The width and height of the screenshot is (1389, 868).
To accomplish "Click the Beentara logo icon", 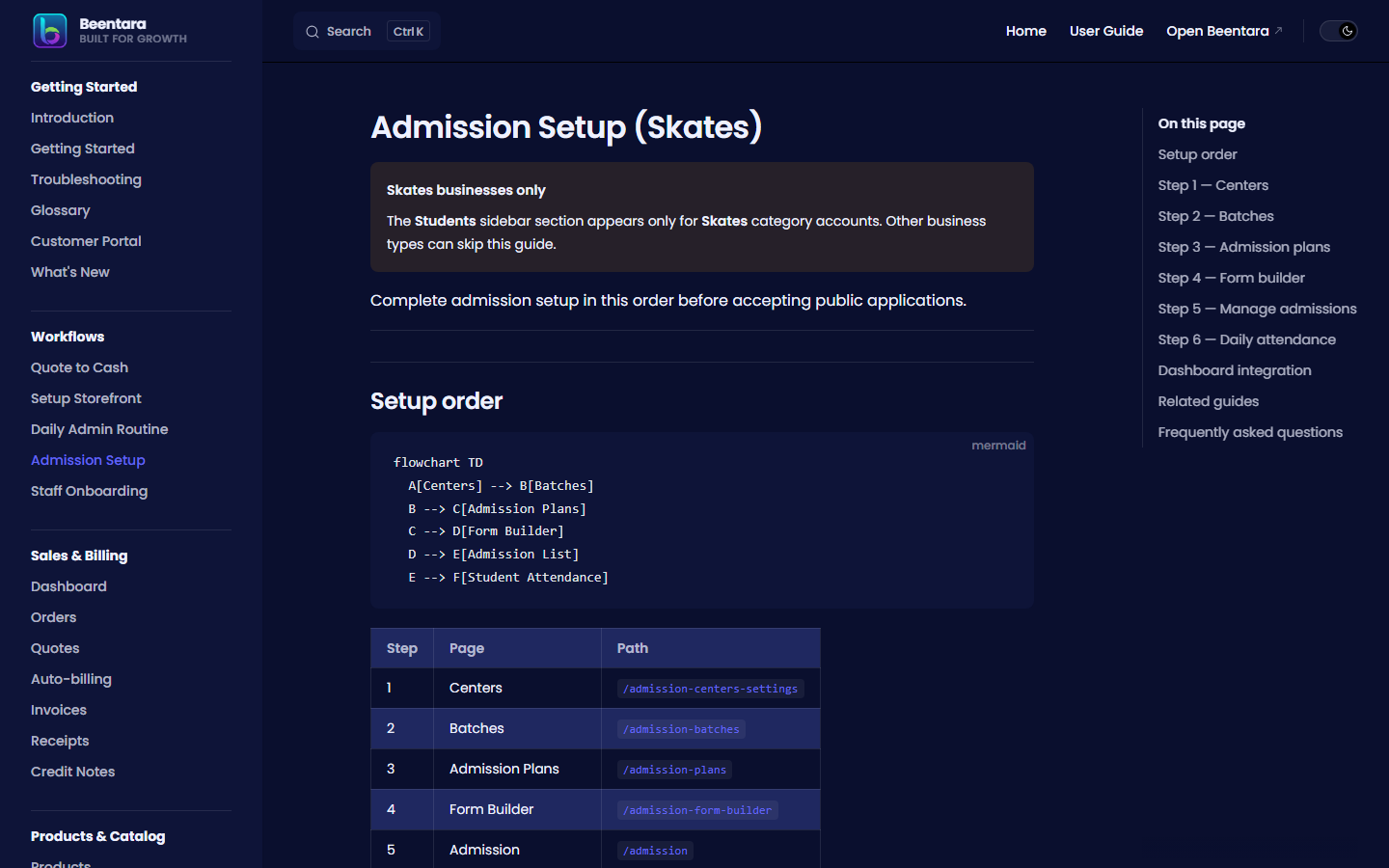I will coord(49,31).
